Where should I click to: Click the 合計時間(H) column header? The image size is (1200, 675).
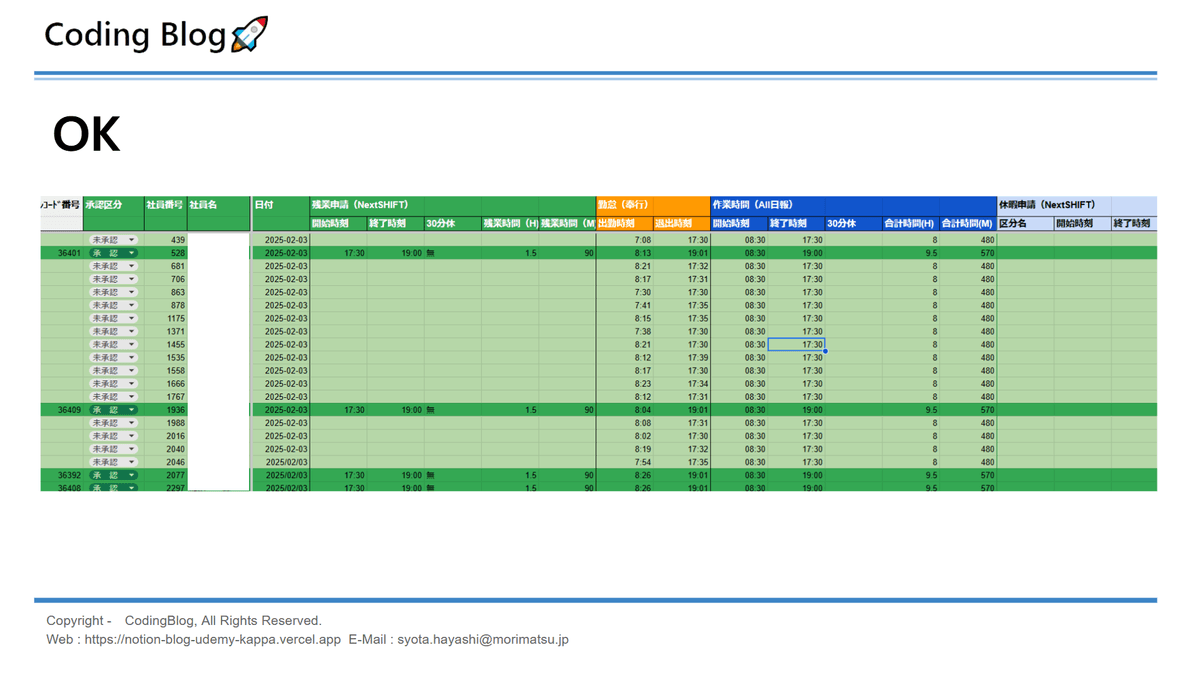tap(909, 224)
